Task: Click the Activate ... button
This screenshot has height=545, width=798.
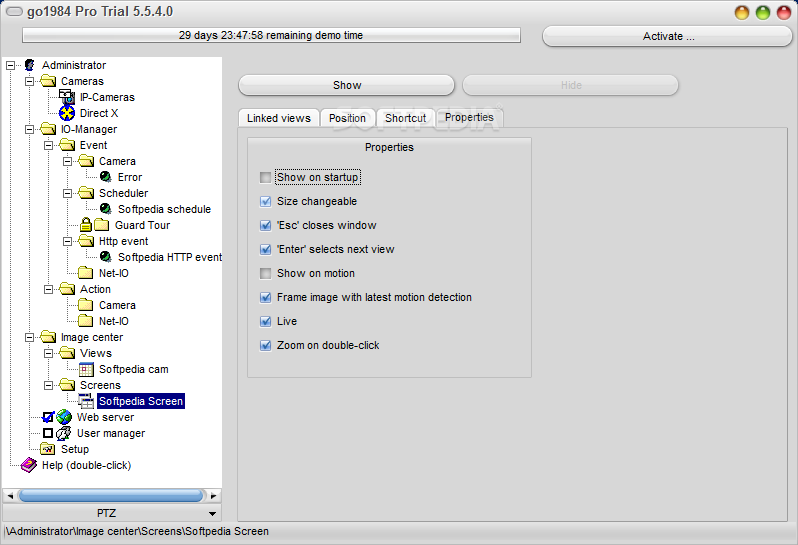Action: coord(668,36)
